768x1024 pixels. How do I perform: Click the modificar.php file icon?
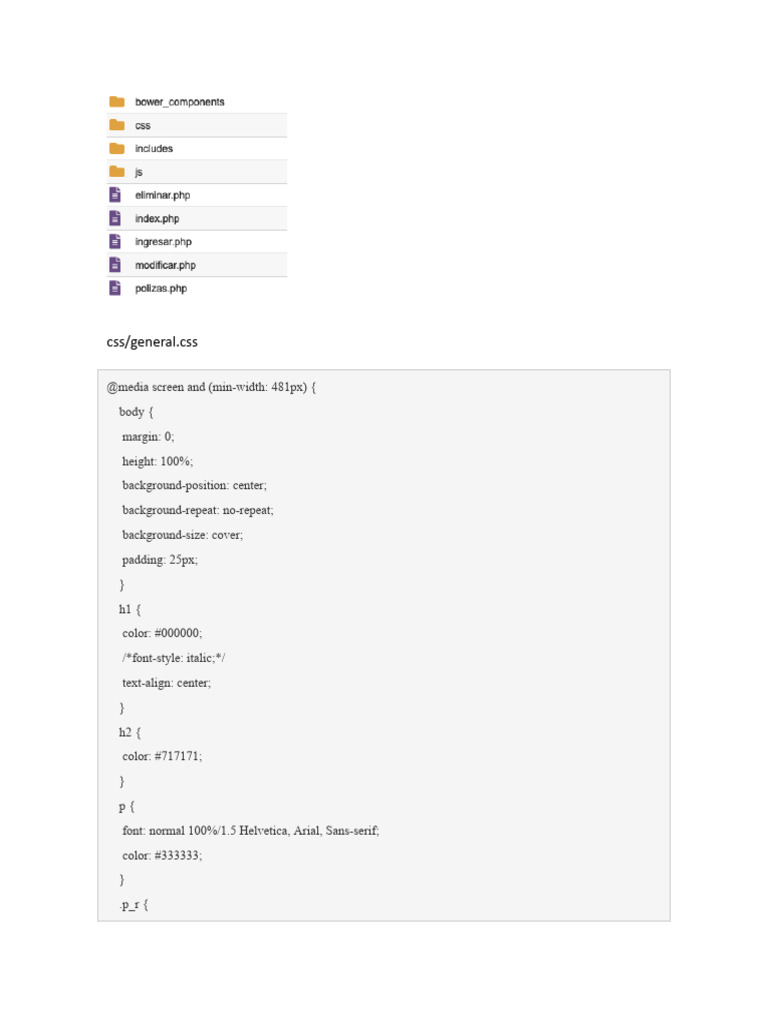pyautogui.click(x=116, y=265)
